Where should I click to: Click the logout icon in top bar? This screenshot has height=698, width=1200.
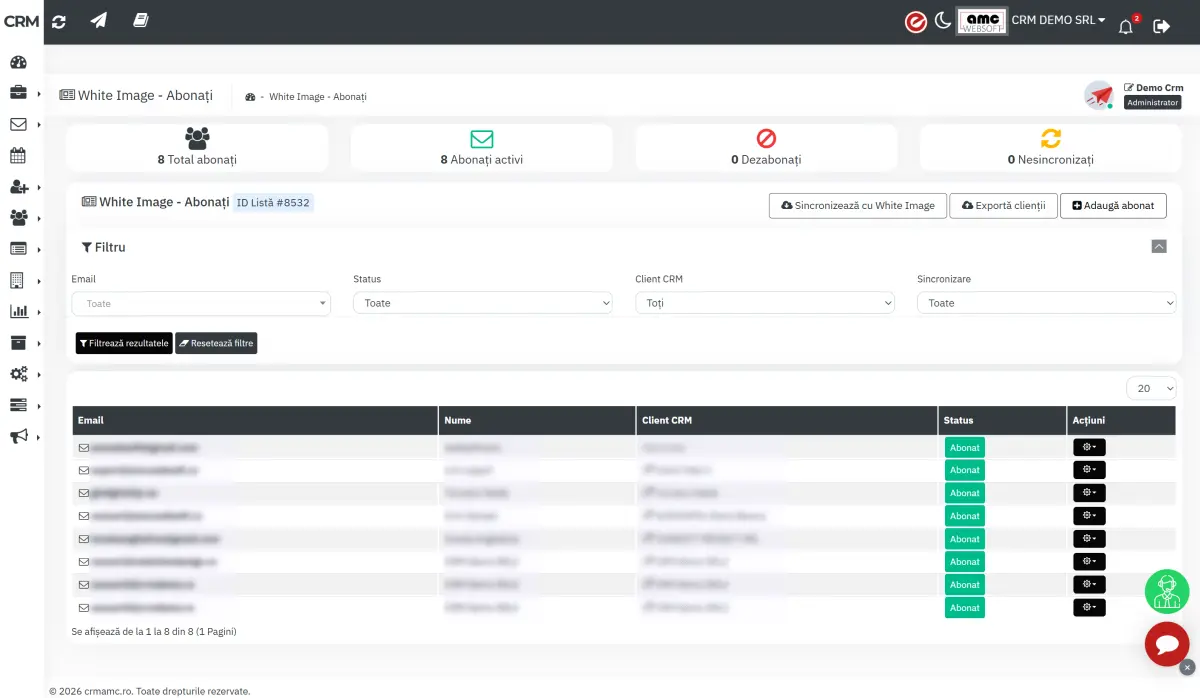point(1162,26)
